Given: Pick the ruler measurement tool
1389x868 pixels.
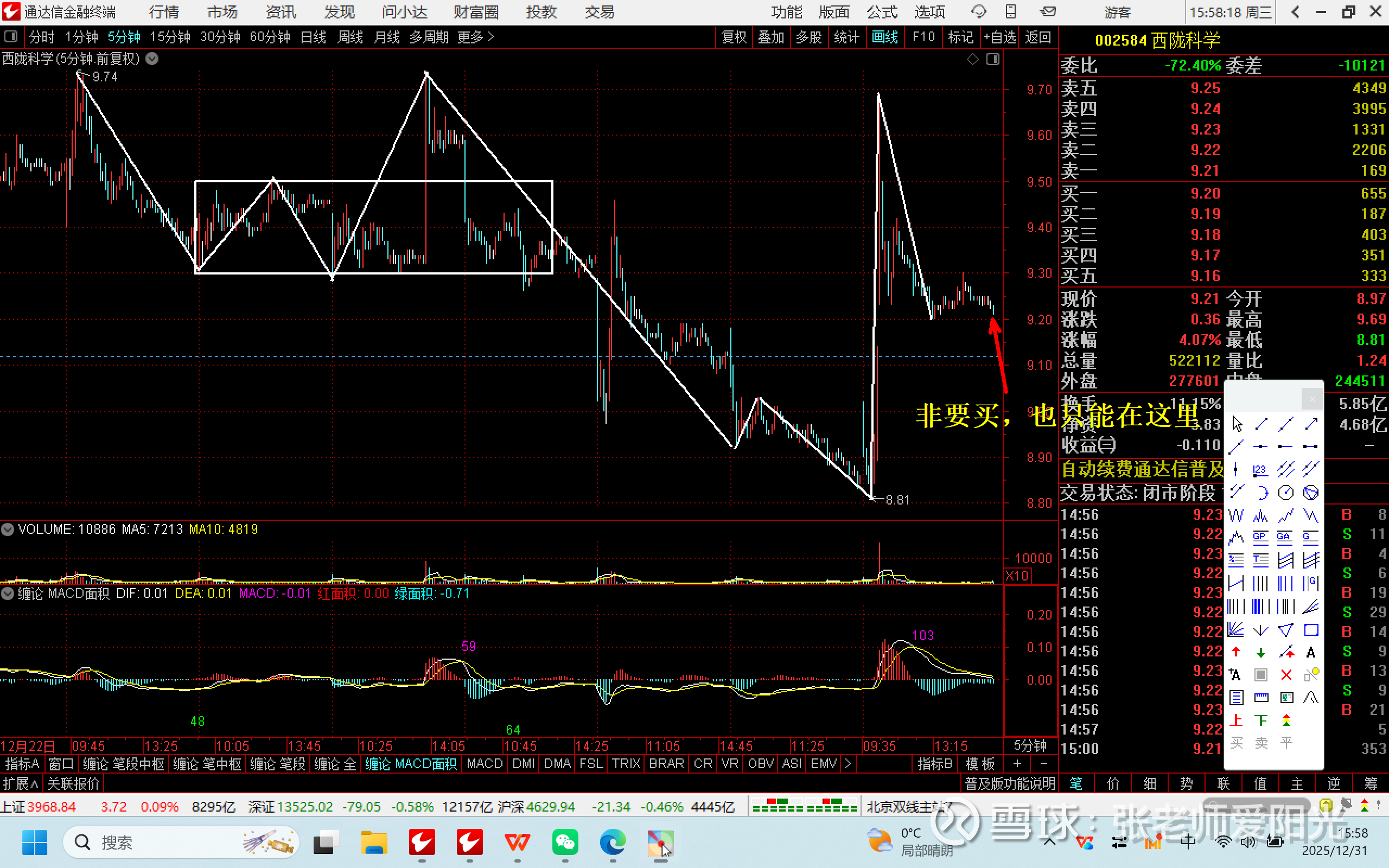Looking at the screenshot, I should pyautogui.click(x=1261, y=698).
